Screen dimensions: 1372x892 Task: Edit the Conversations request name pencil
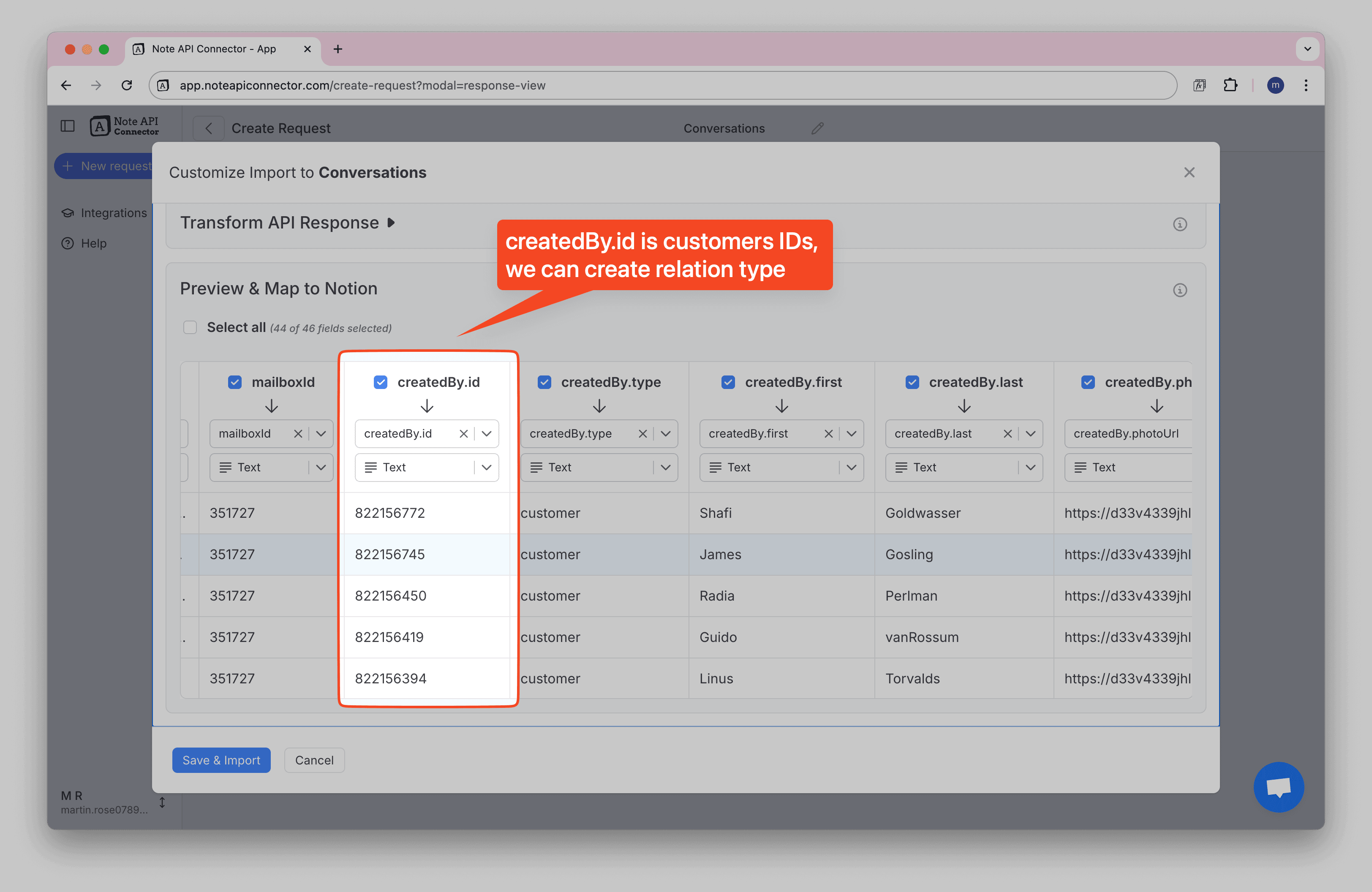point(817,128)
